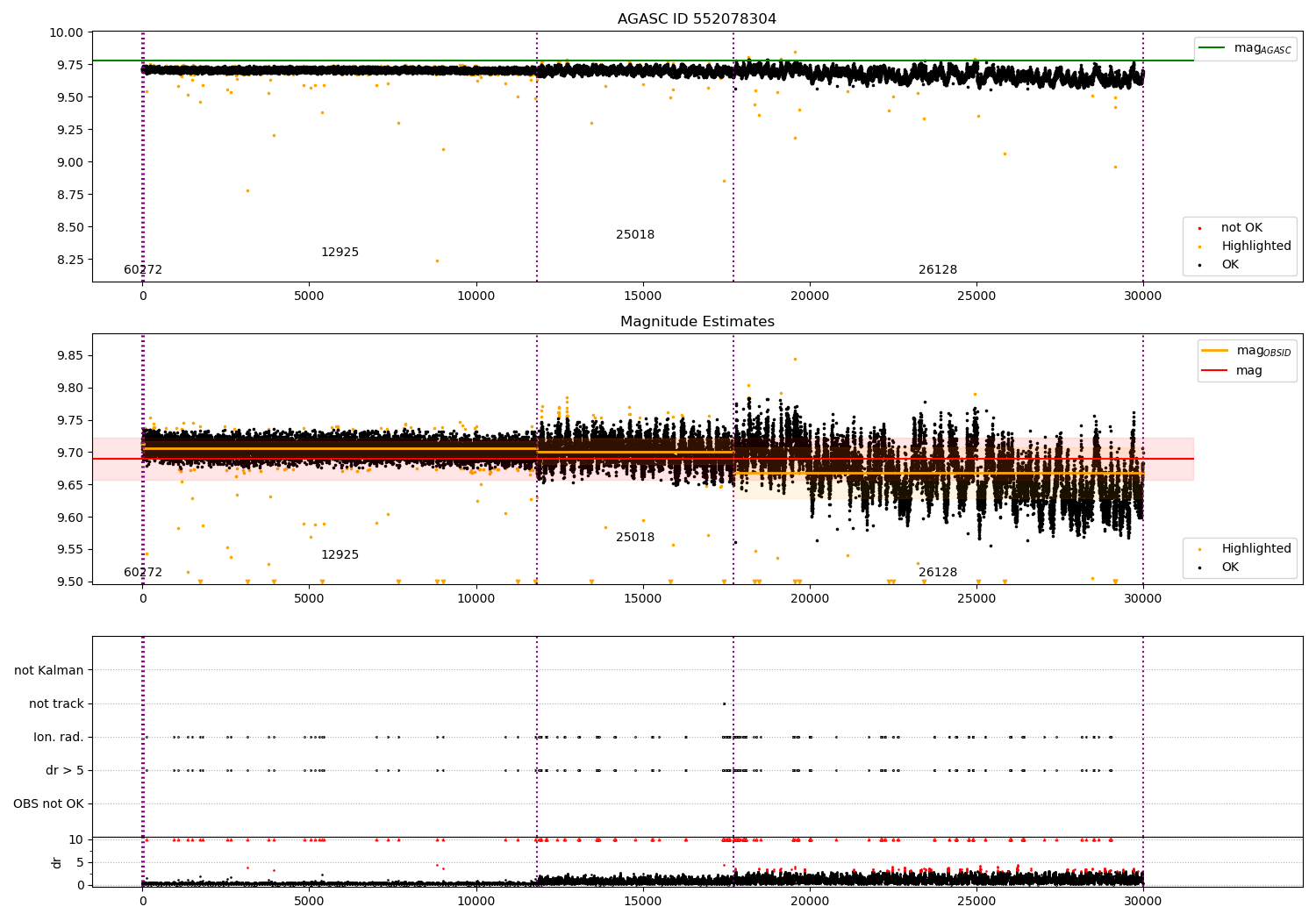
Task: Click the orange mag OBSID legend entry
Action: pyautogui.click(x=1246, y=351)
